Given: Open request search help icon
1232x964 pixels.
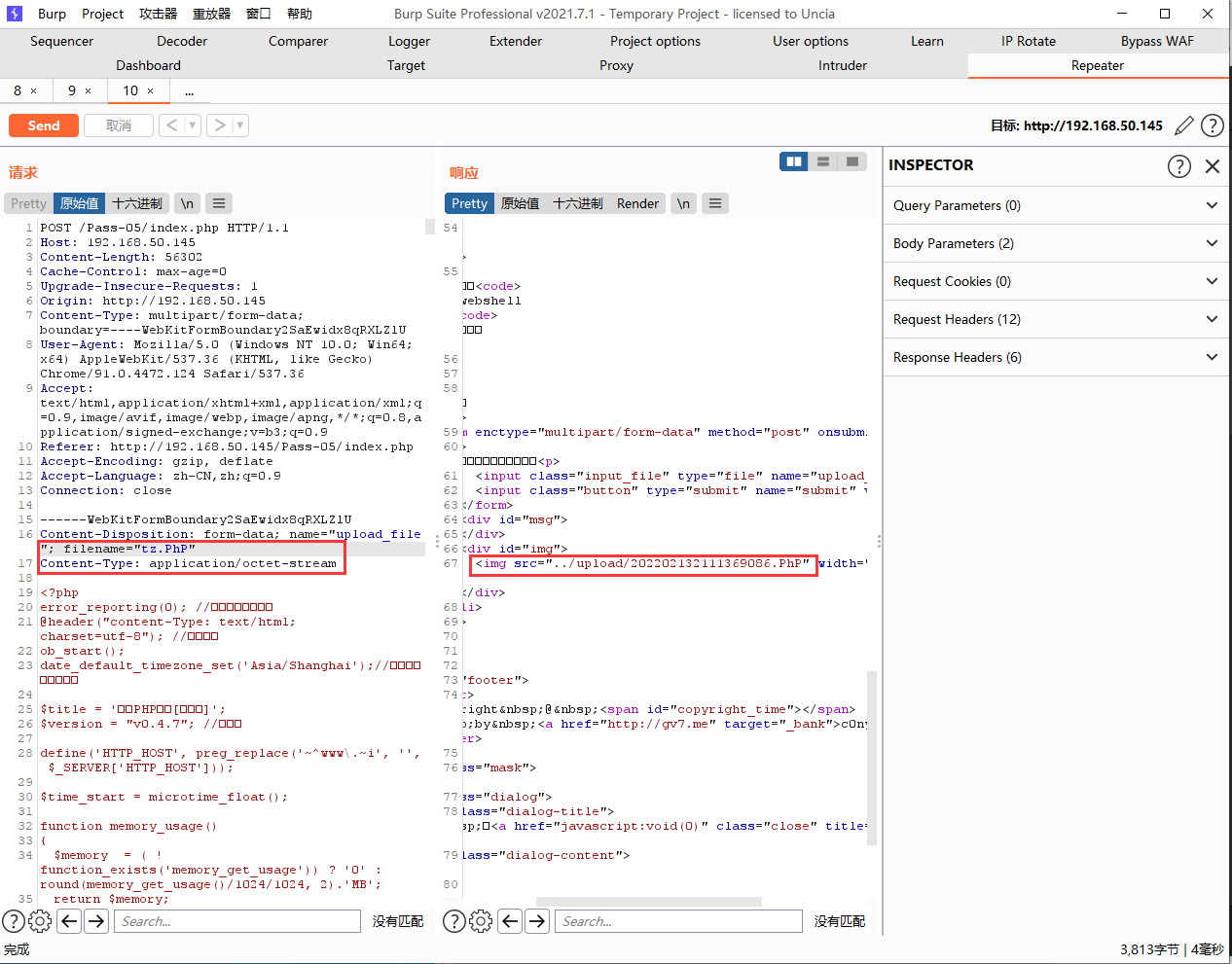Looking at the screenshot, I should [x=14, y=921].
